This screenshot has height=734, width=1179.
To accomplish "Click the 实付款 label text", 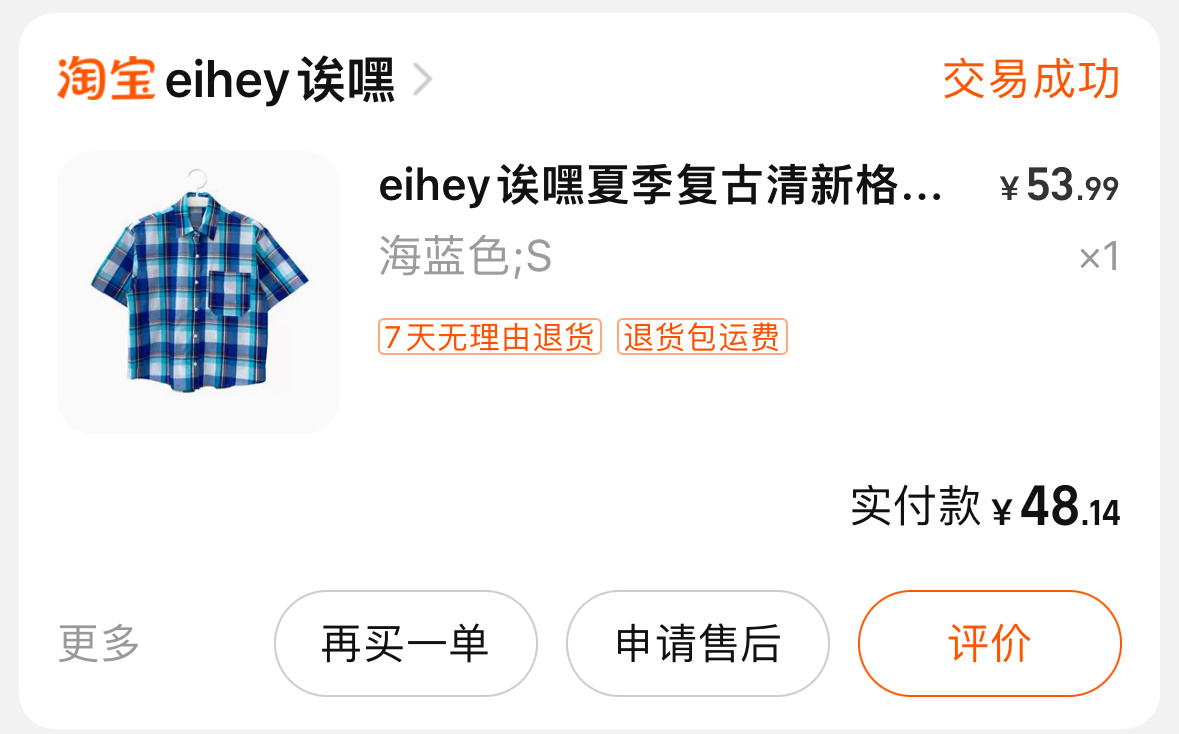I will coord(915,505).
